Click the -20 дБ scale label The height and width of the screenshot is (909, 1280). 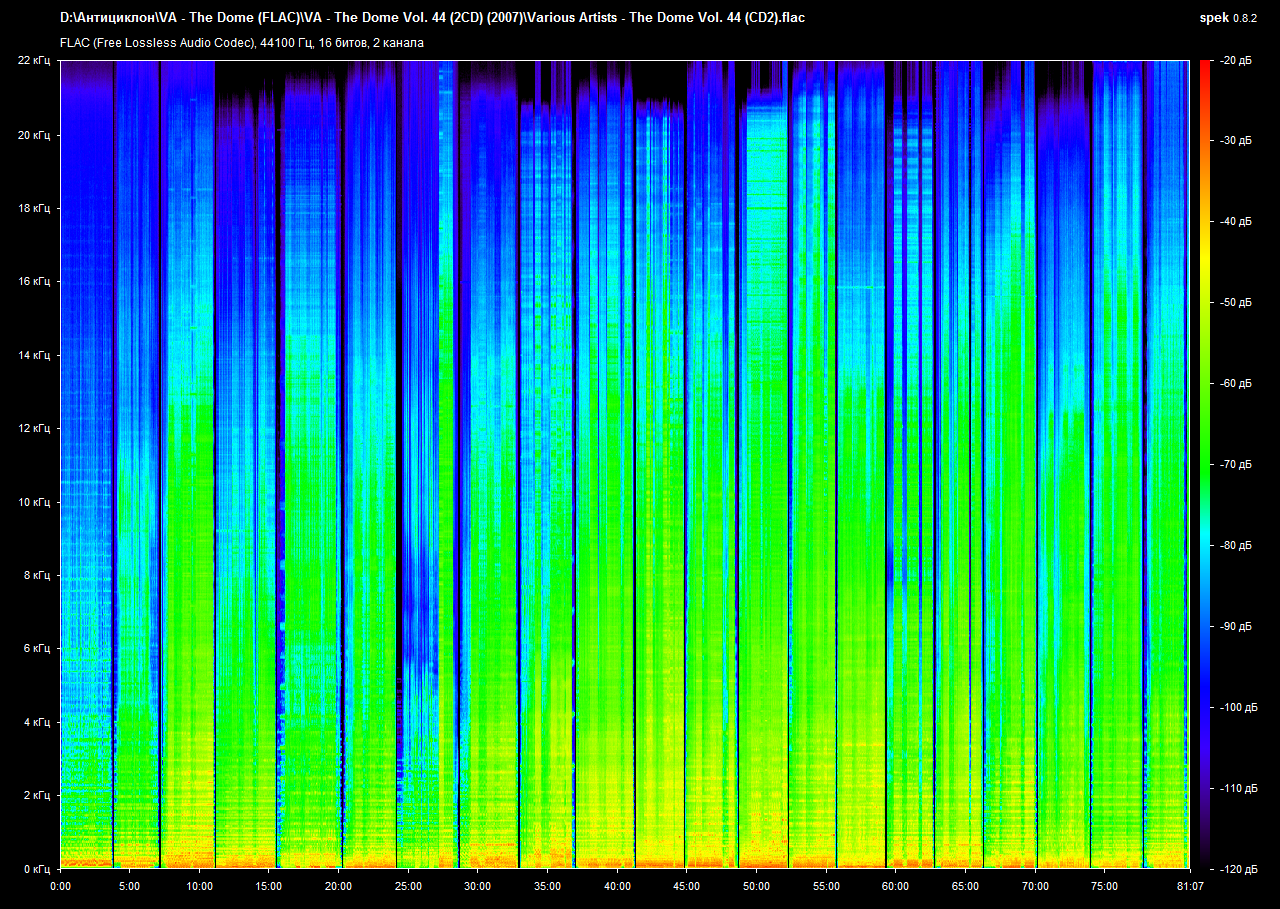coord(1236,61)
